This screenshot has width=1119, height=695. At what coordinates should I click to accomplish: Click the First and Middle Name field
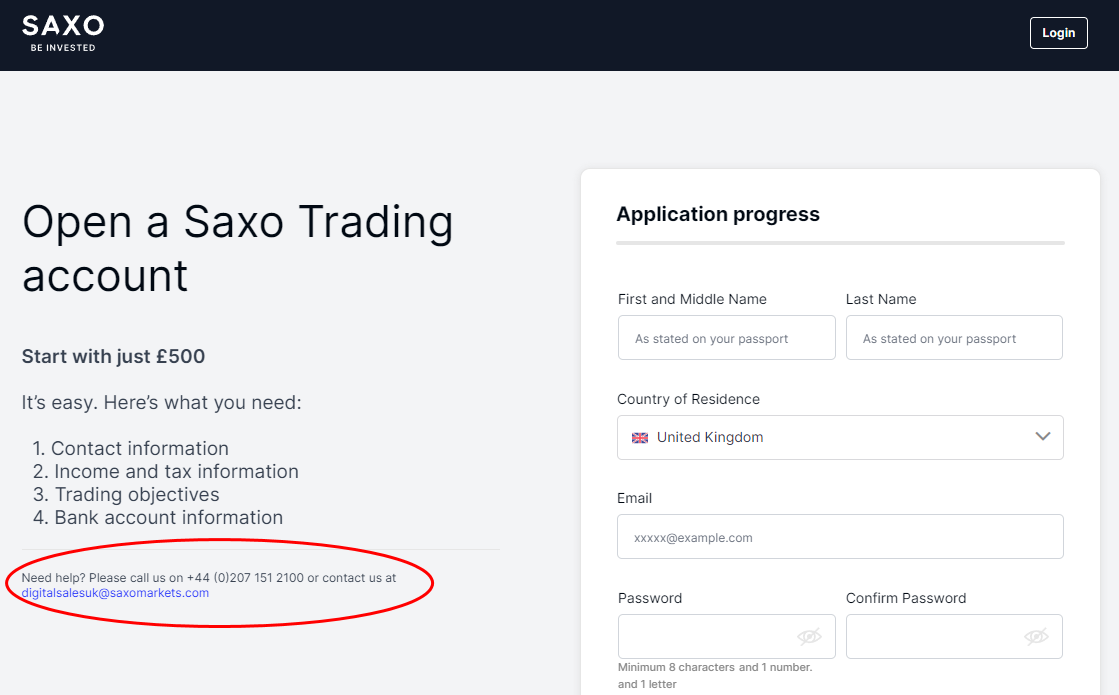[726, 338]
